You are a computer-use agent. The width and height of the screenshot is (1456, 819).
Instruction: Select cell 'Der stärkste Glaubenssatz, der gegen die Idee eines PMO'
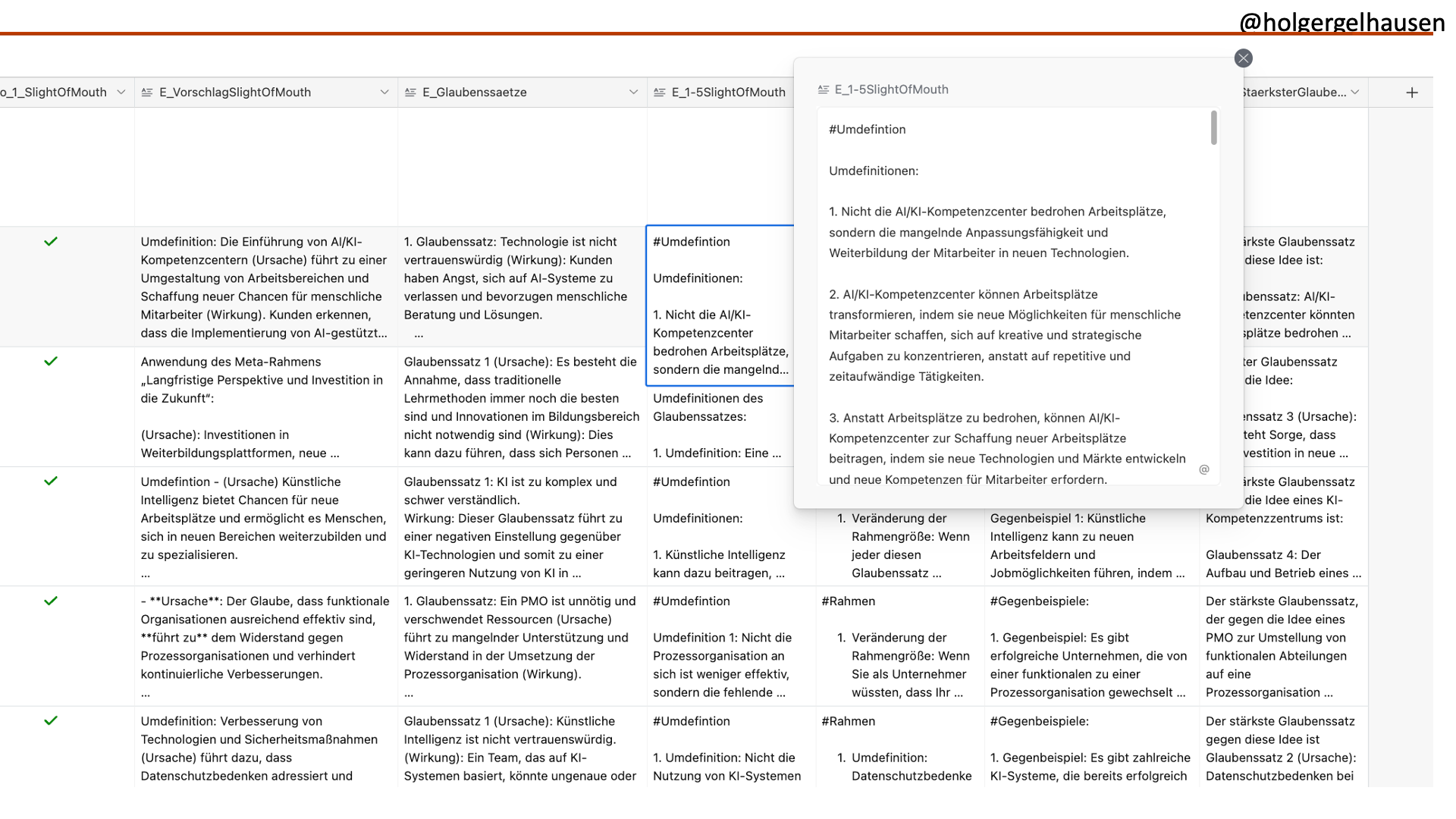click(x=1284, y=646)
